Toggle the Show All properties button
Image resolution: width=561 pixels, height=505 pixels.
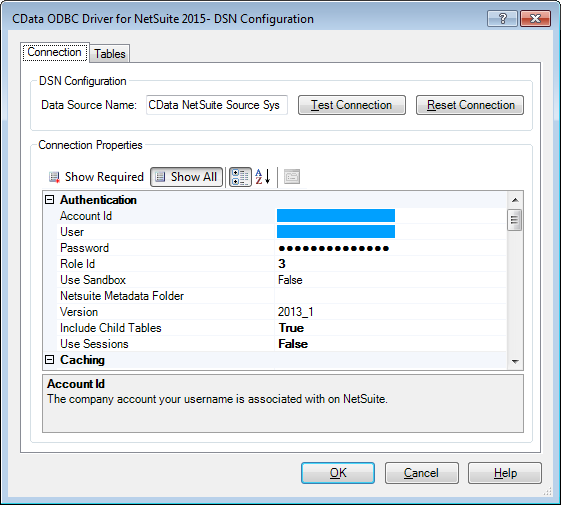point(186,177)
